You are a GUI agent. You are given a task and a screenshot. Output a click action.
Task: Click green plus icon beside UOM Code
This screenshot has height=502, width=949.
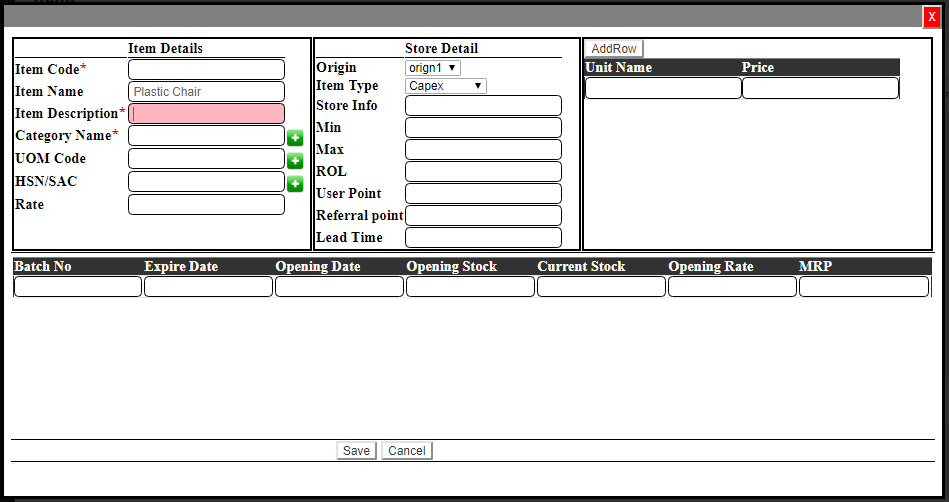tap(295, 161)
